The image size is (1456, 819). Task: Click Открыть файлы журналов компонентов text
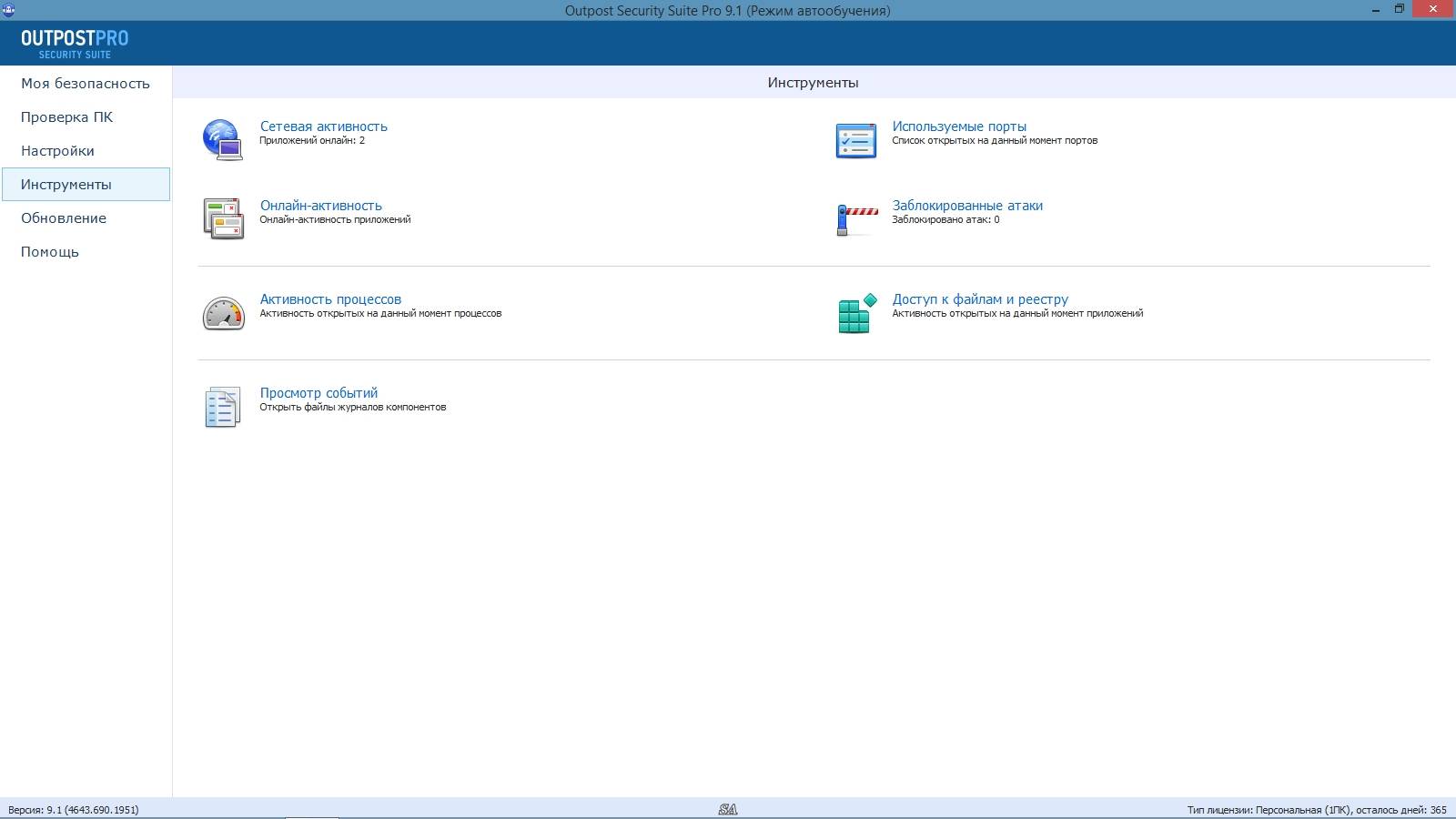(x=353, y=408)
